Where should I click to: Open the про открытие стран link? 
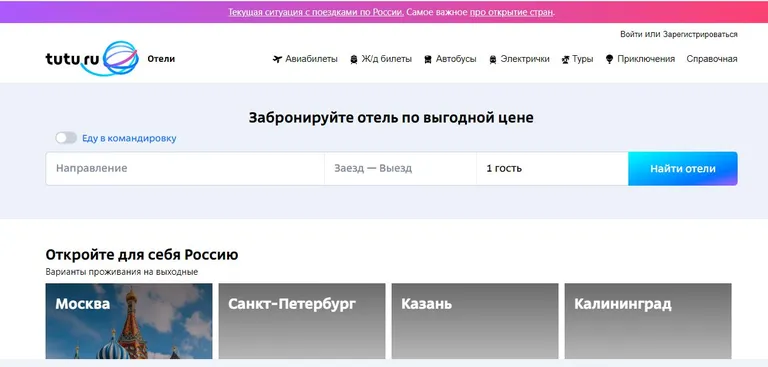(x=511, y=12)
